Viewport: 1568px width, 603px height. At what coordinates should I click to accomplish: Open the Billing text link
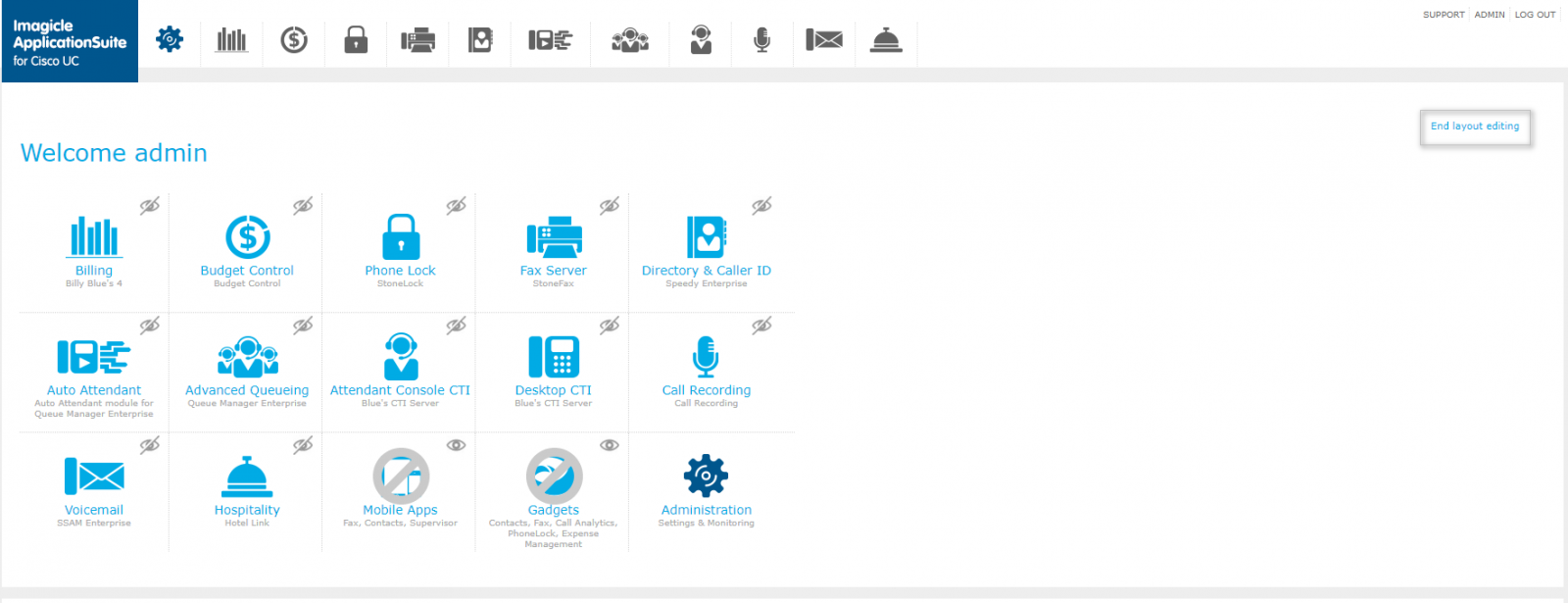click(x=94, y=271)
